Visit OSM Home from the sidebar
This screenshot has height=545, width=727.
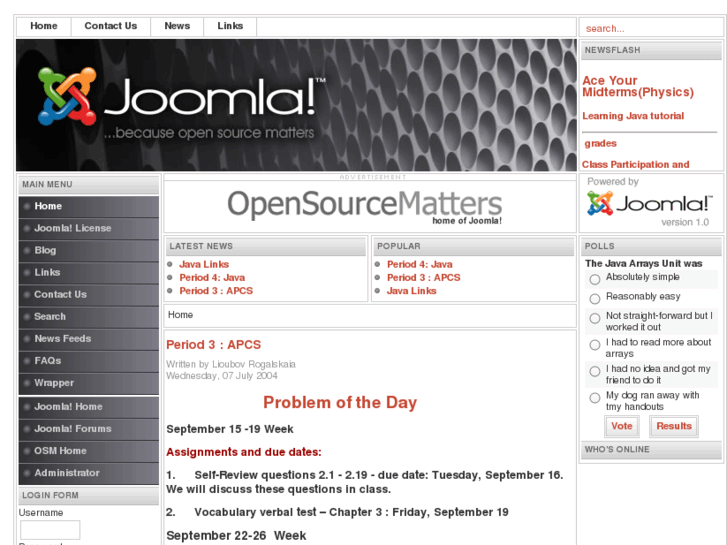(89, 451)
